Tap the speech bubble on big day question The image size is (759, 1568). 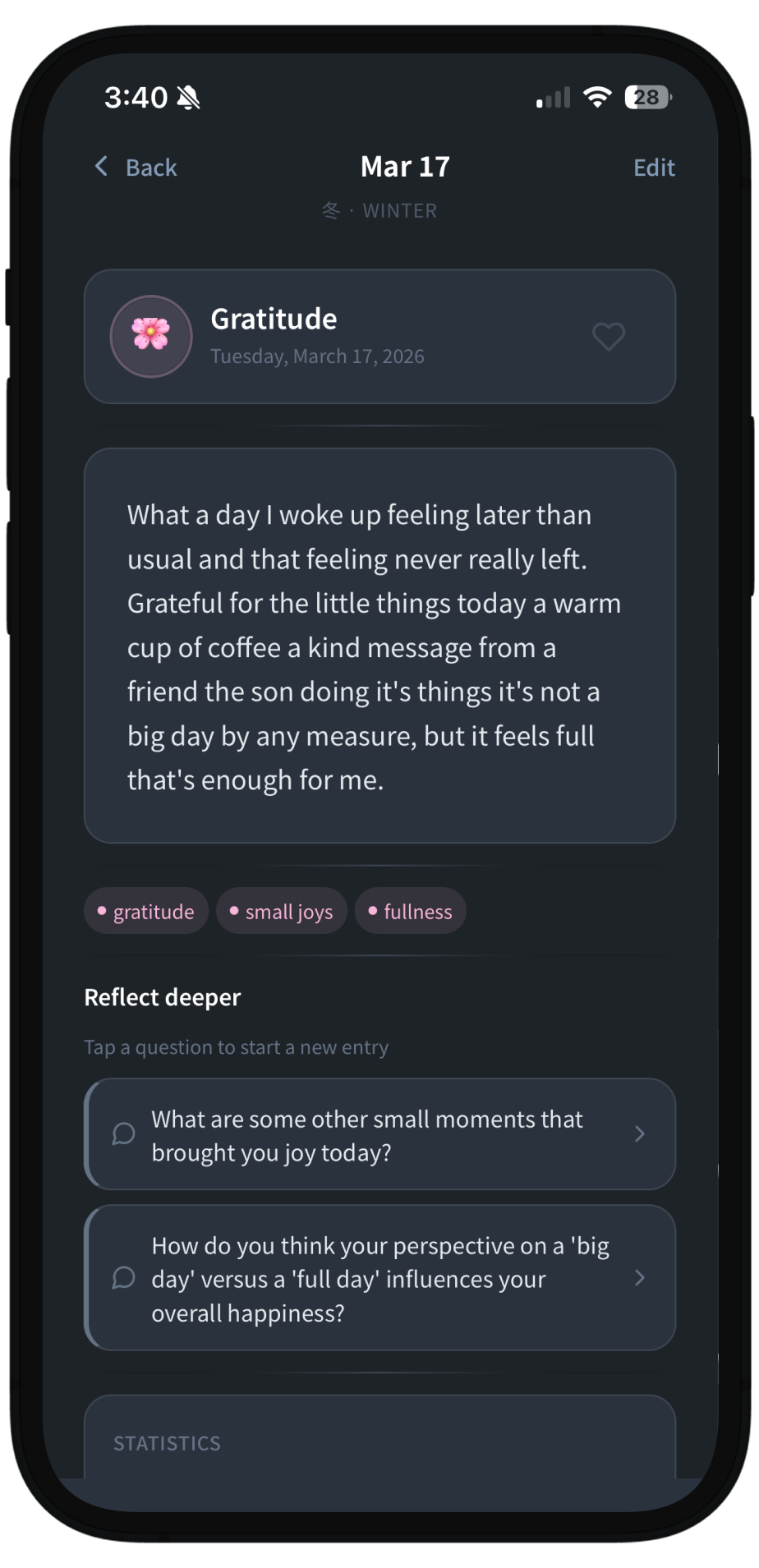coord(123,1278)
